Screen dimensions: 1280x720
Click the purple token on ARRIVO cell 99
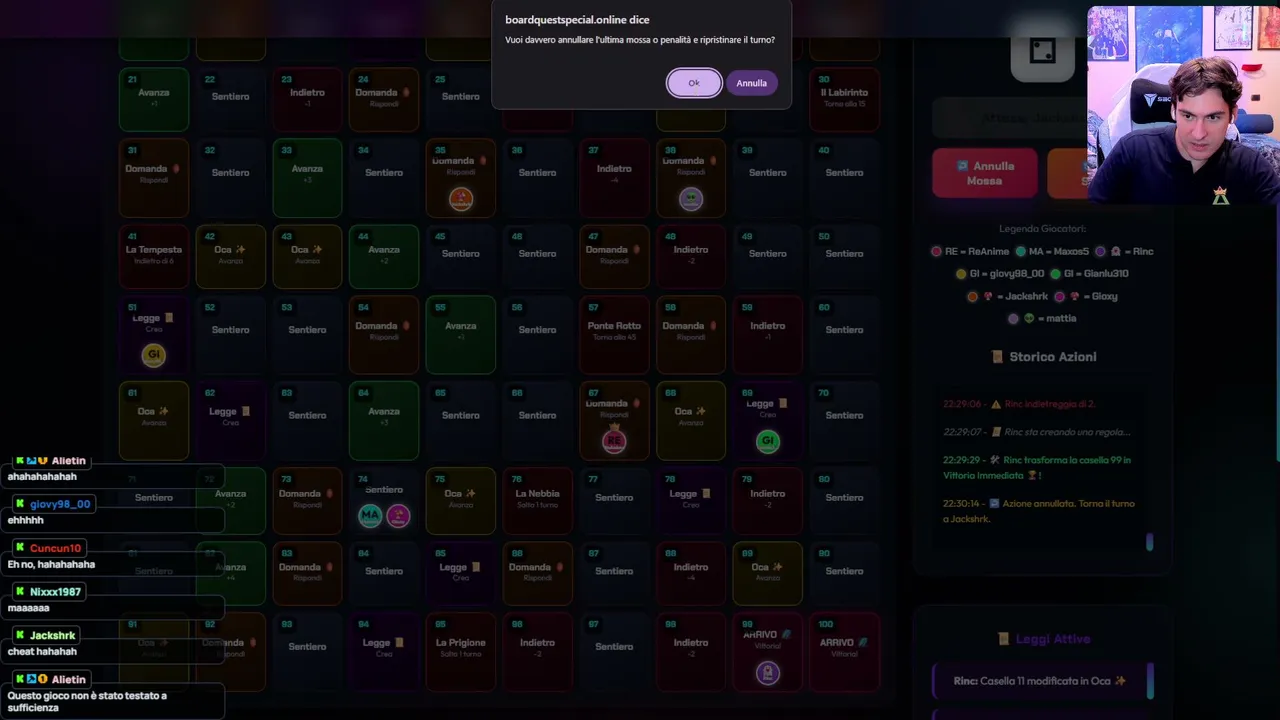click(768, 673)
